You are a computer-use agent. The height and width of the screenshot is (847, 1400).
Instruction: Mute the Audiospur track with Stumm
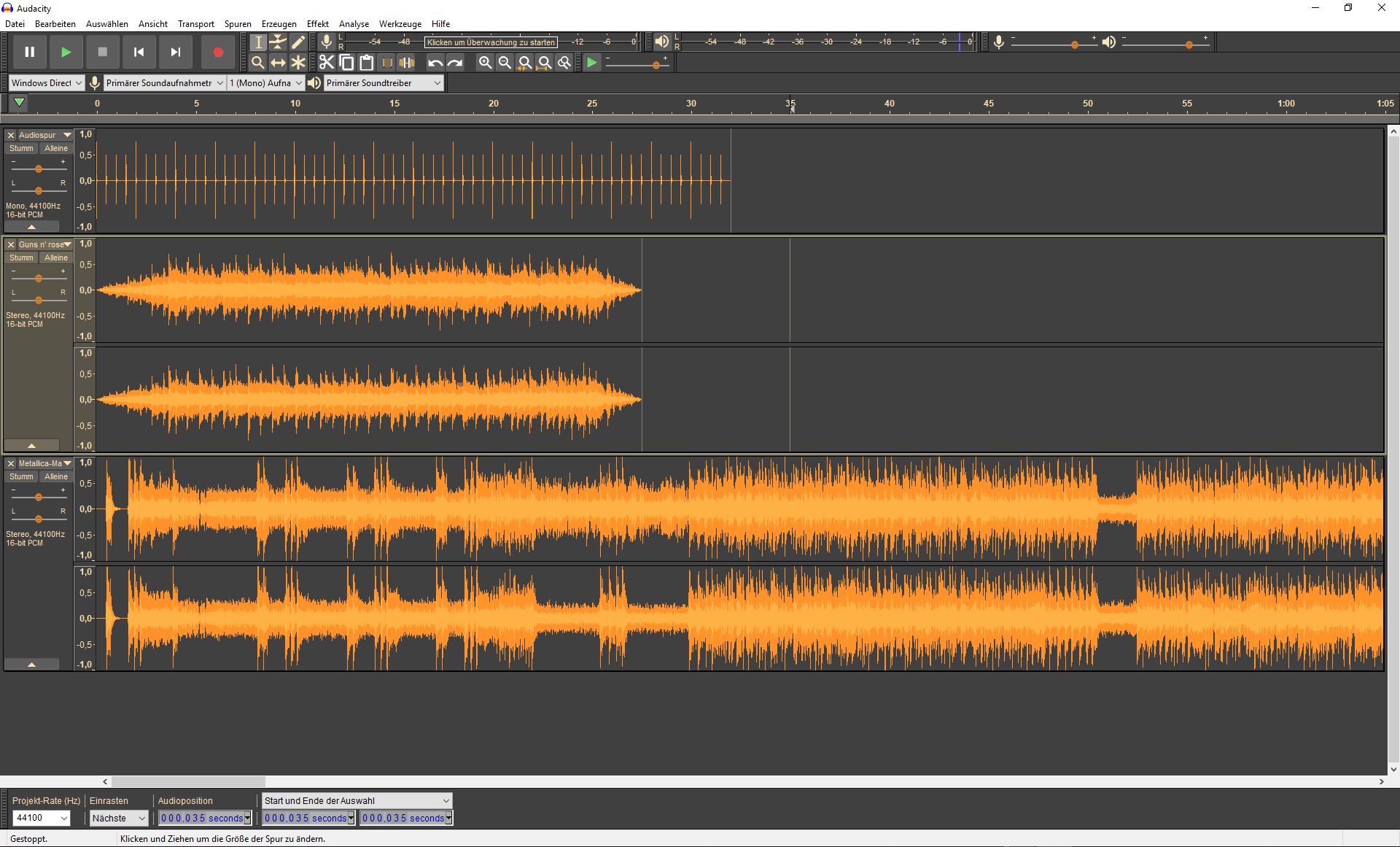21,148
